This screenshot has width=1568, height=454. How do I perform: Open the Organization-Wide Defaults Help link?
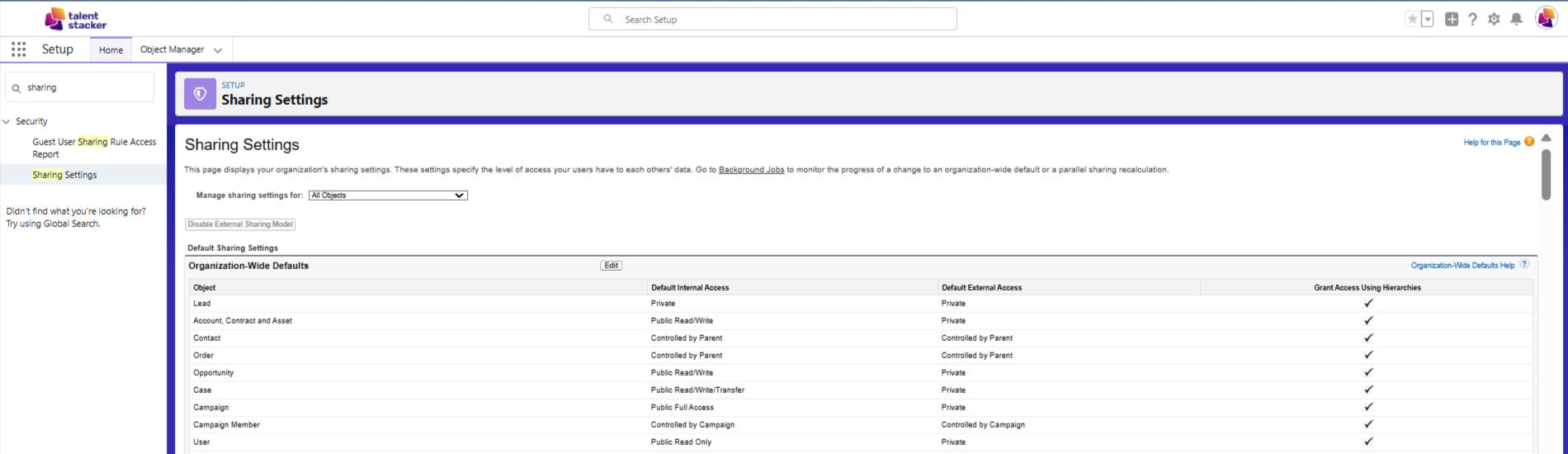pyautogui.click(x=1462, y=266)
